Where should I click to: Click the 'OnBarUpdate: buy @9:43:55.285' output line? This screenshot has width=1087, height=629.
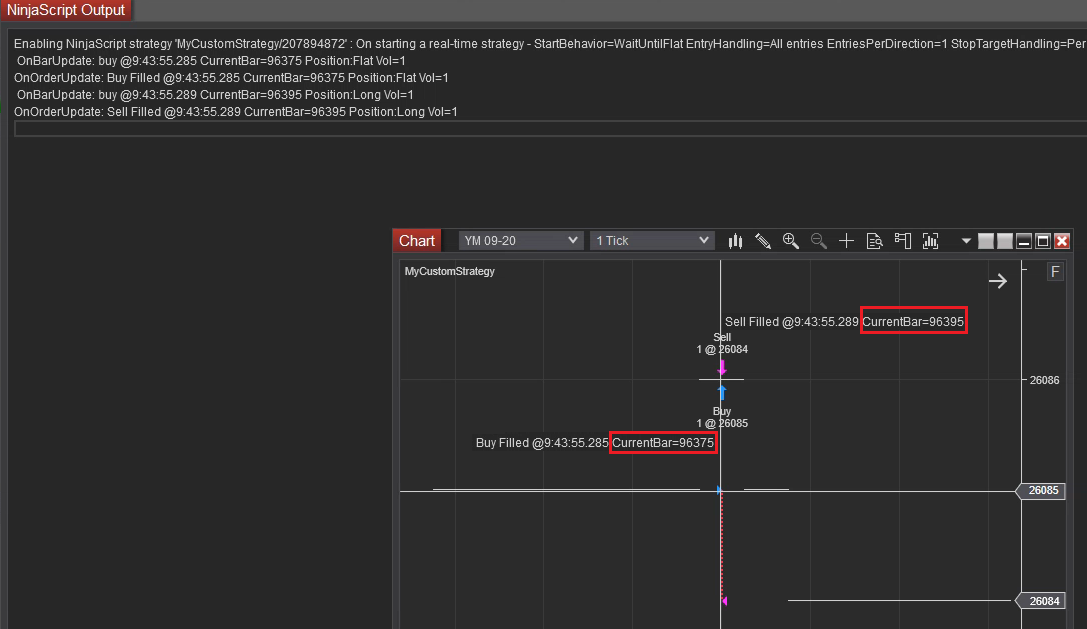211,61
